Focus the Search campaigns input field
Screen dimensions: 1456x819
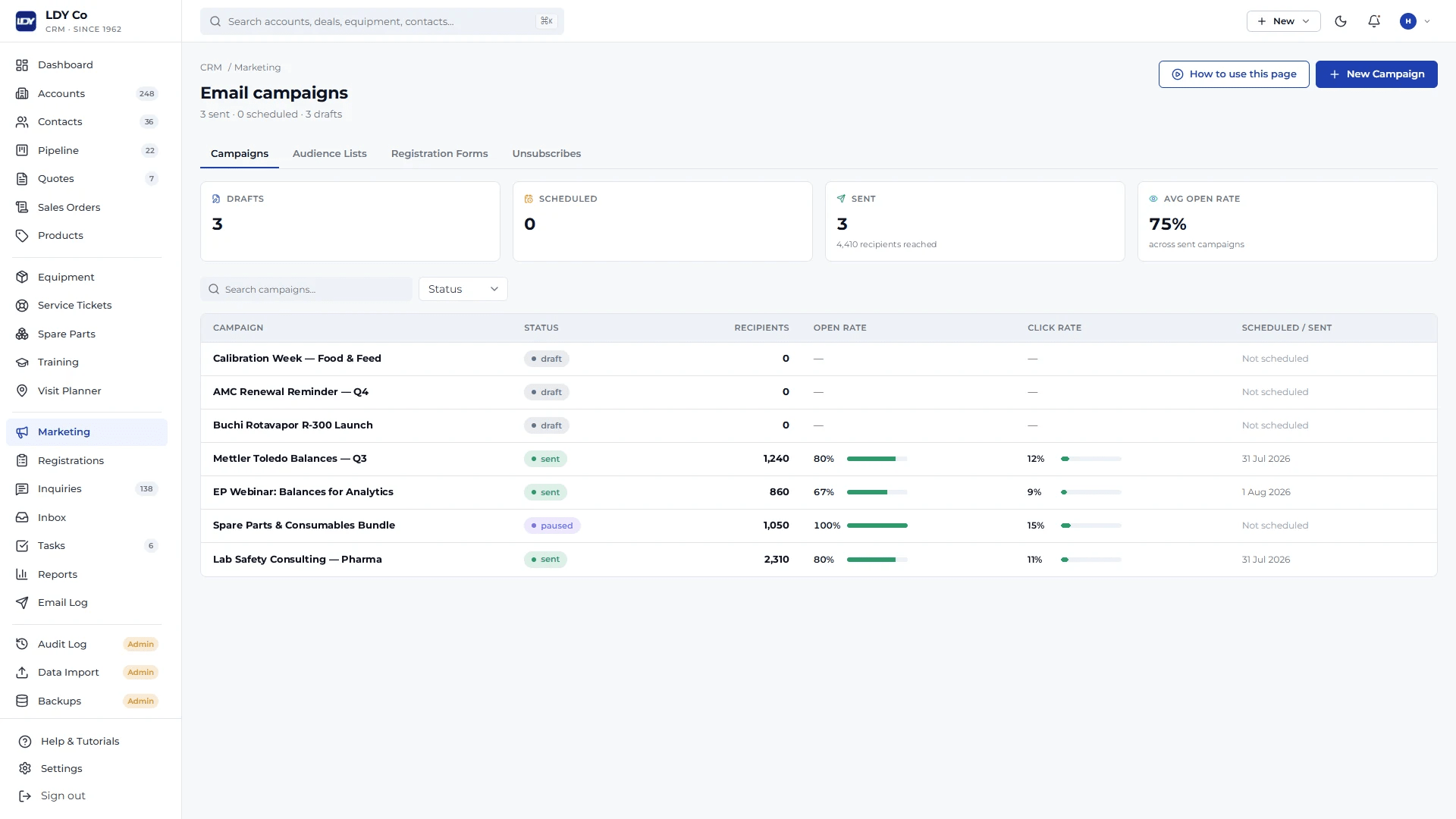306,289
